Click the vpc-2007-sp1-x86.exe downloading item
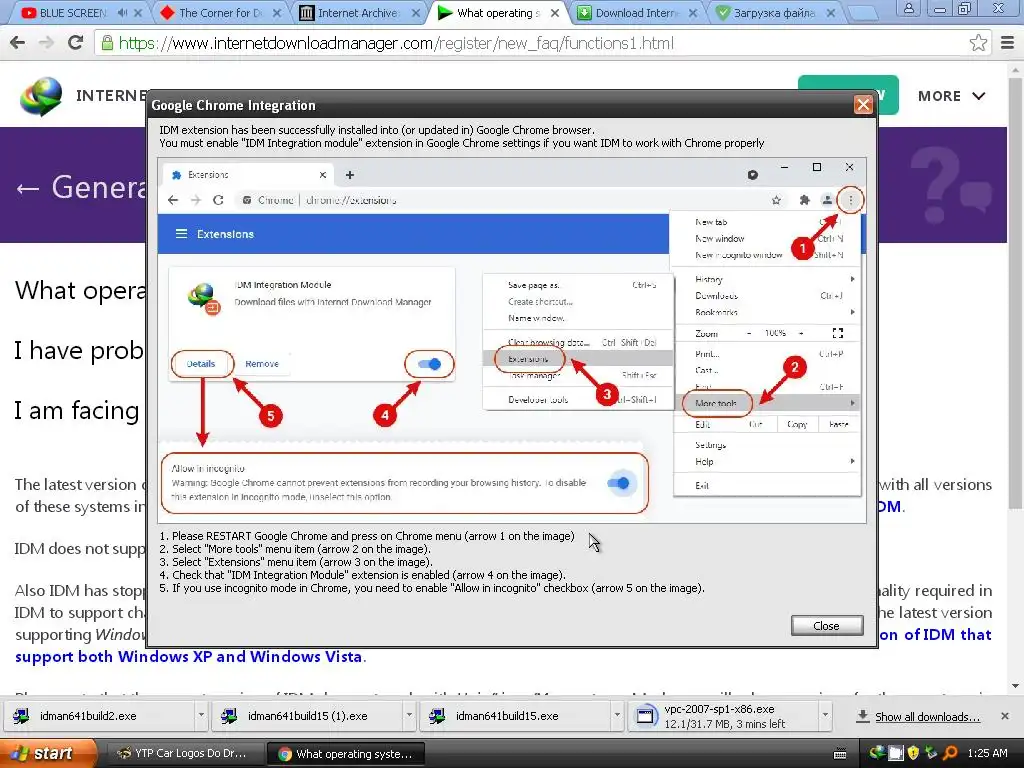 click(724, 716)
